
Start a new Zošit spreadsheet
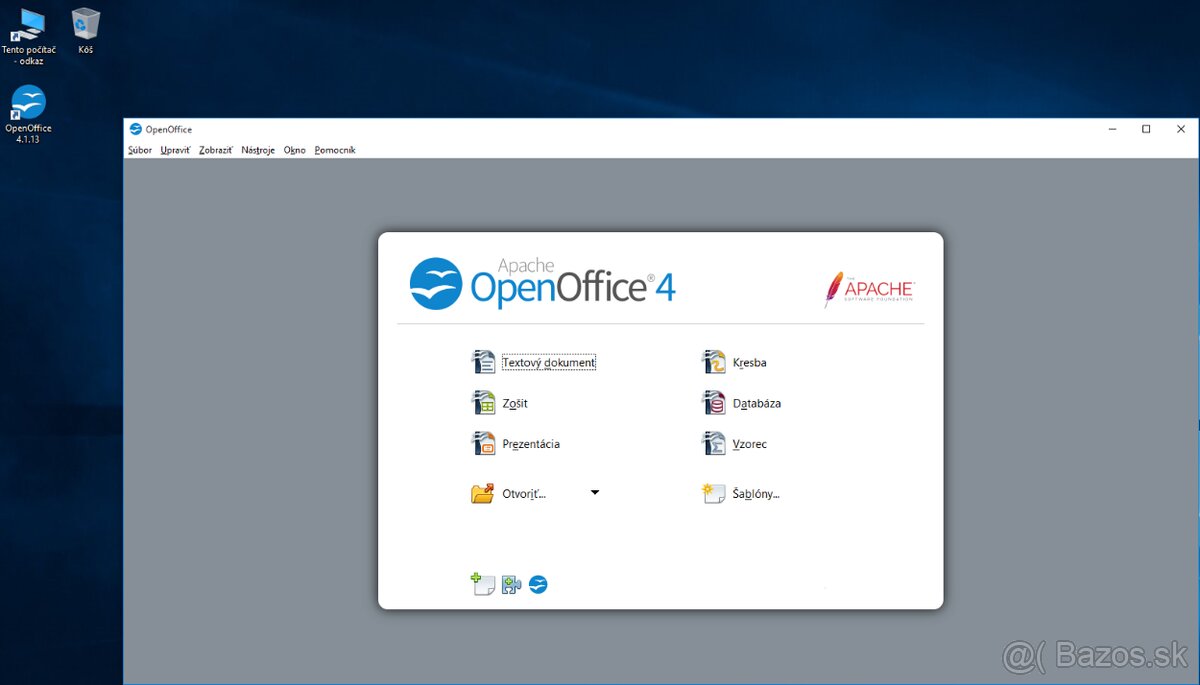click(x=500, y=403)
